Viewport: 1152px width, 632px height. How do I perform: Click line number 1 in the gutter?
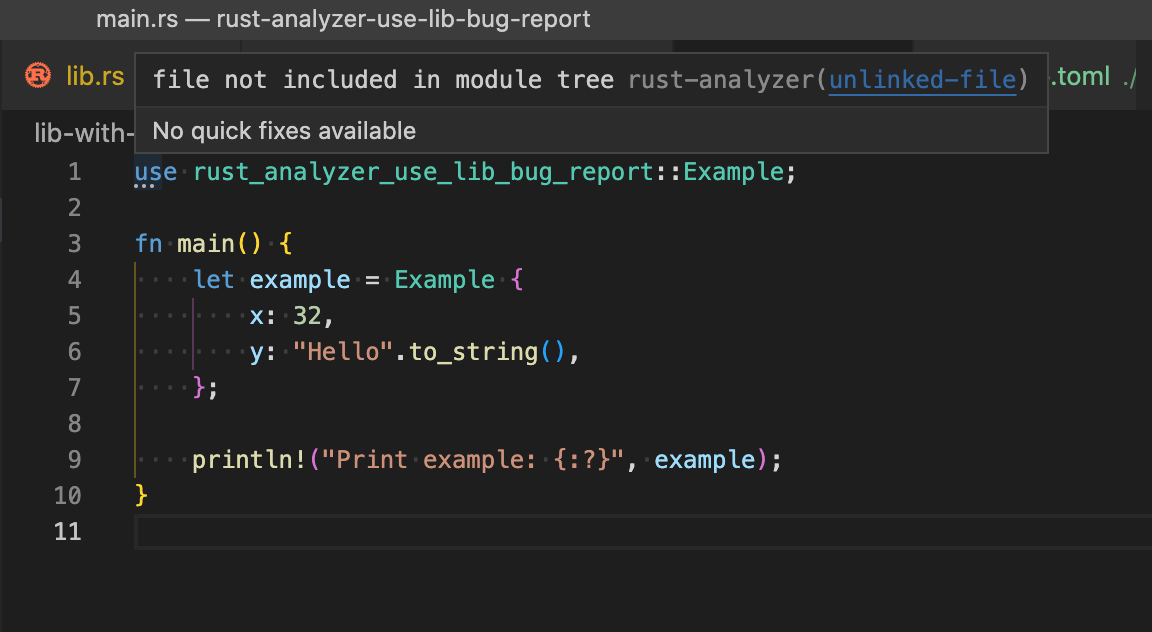click(74, 172)
